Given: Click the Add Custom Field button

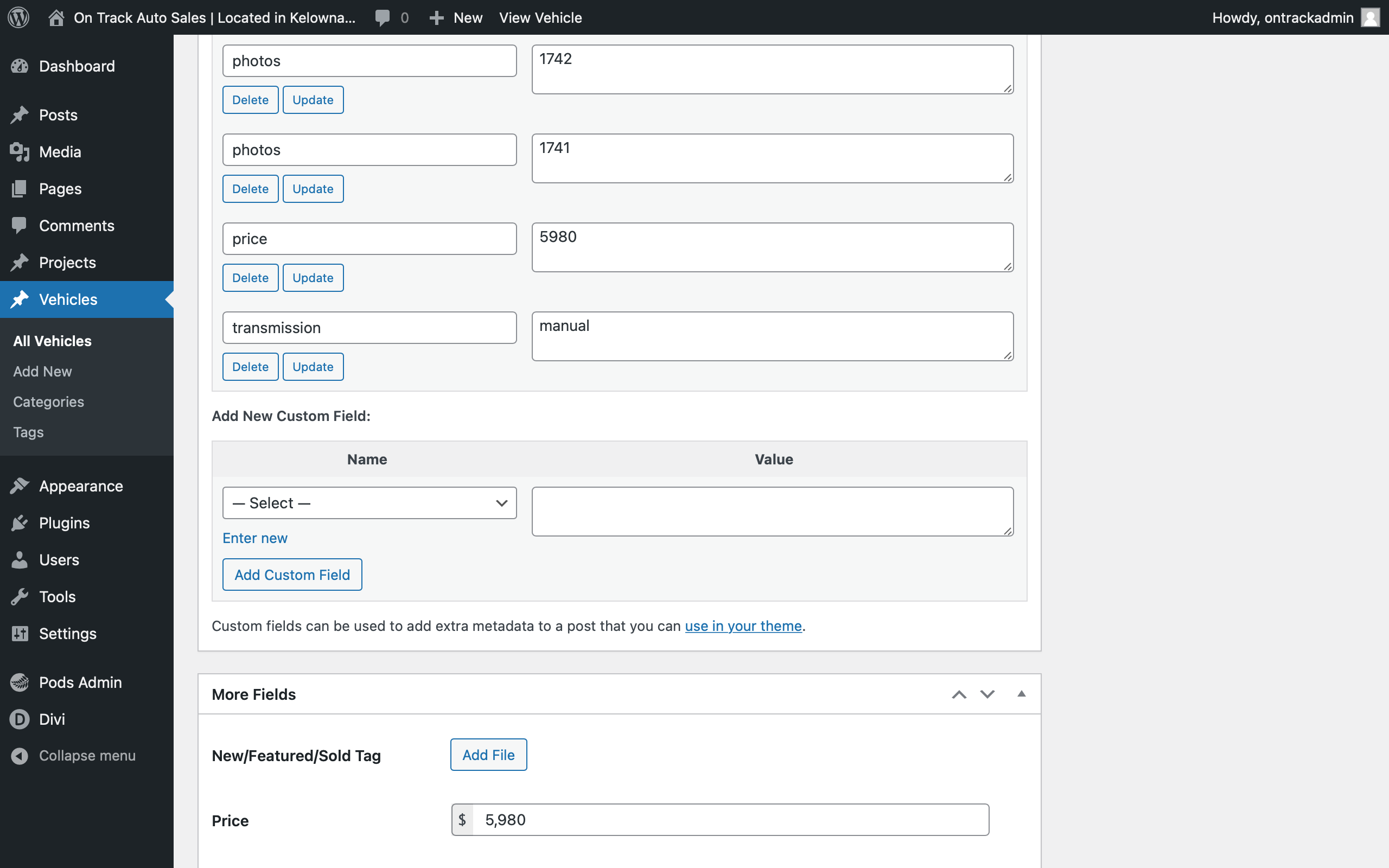Looking at the screenshot, I should (x=291, y=574).
